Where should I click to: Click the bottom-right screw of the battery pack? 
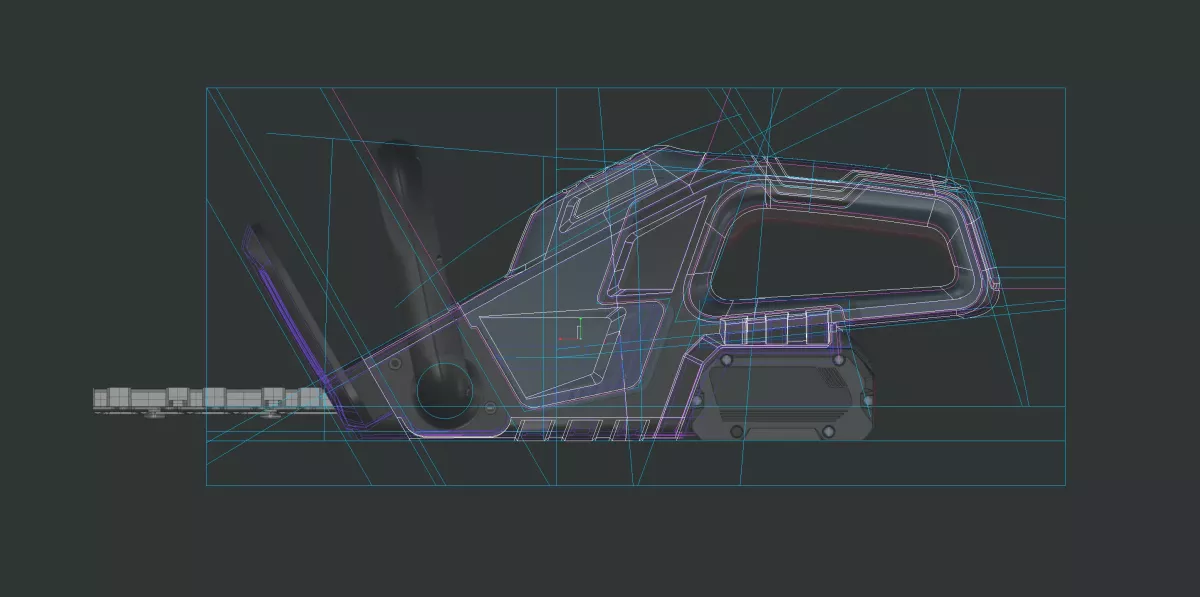pyautogui.click(x=828, y=431)
